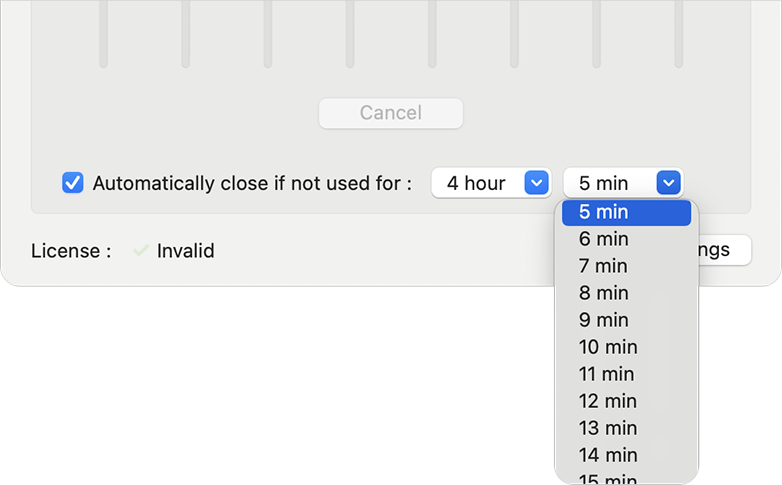
Task: Select the 12 min entry
Action: click(626, 401)
